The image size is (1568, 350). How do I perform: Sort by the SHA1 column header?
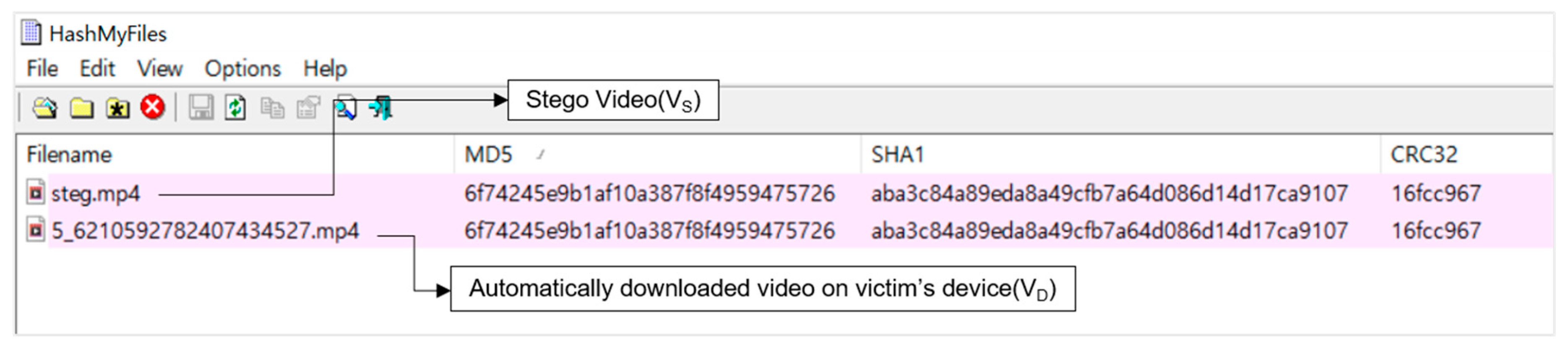[897, 155]
